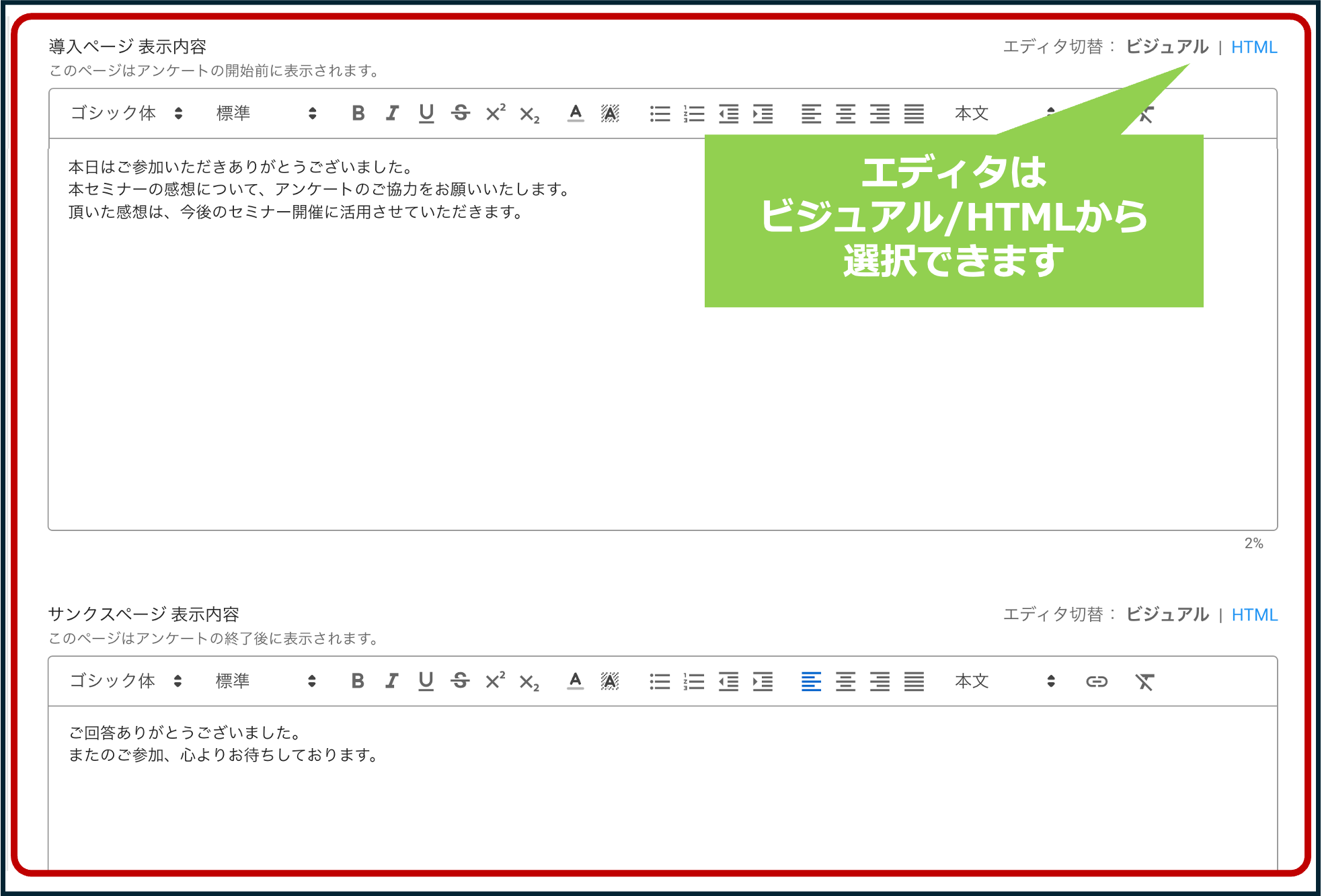Apply subscript in the thanks page editor
Viewport: 1322px width, 896px height.
pyautogui.click(x=529, y=683)
